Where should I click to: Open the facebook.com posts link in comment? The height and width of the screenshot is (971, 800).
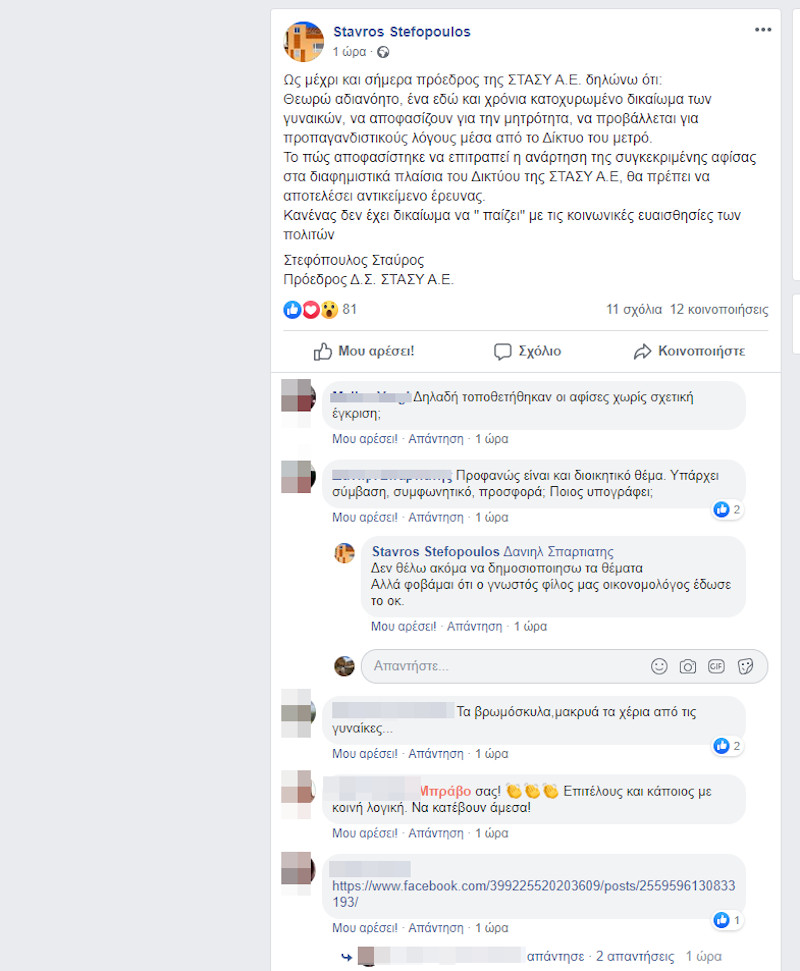533,894
